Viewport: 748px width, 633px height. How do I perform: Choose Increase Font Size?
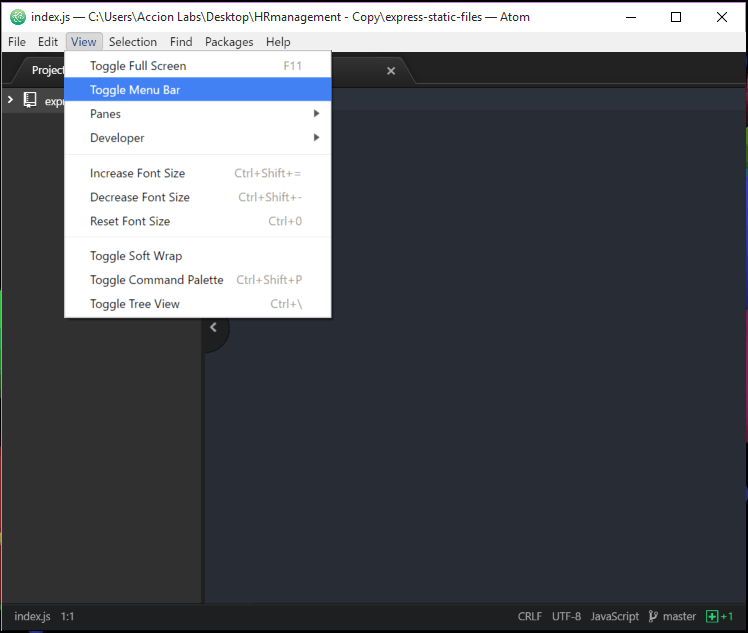(137, 173)
